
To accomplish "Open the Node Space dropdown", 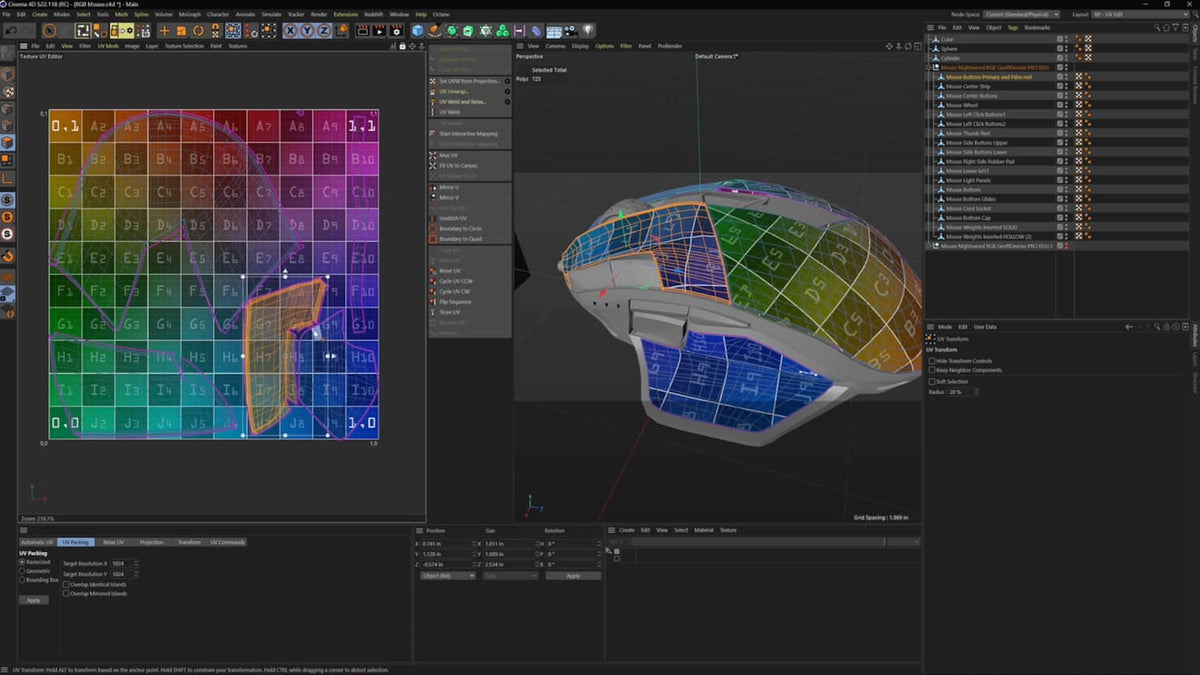I will pyautogui.click(x=1021, y=15).
